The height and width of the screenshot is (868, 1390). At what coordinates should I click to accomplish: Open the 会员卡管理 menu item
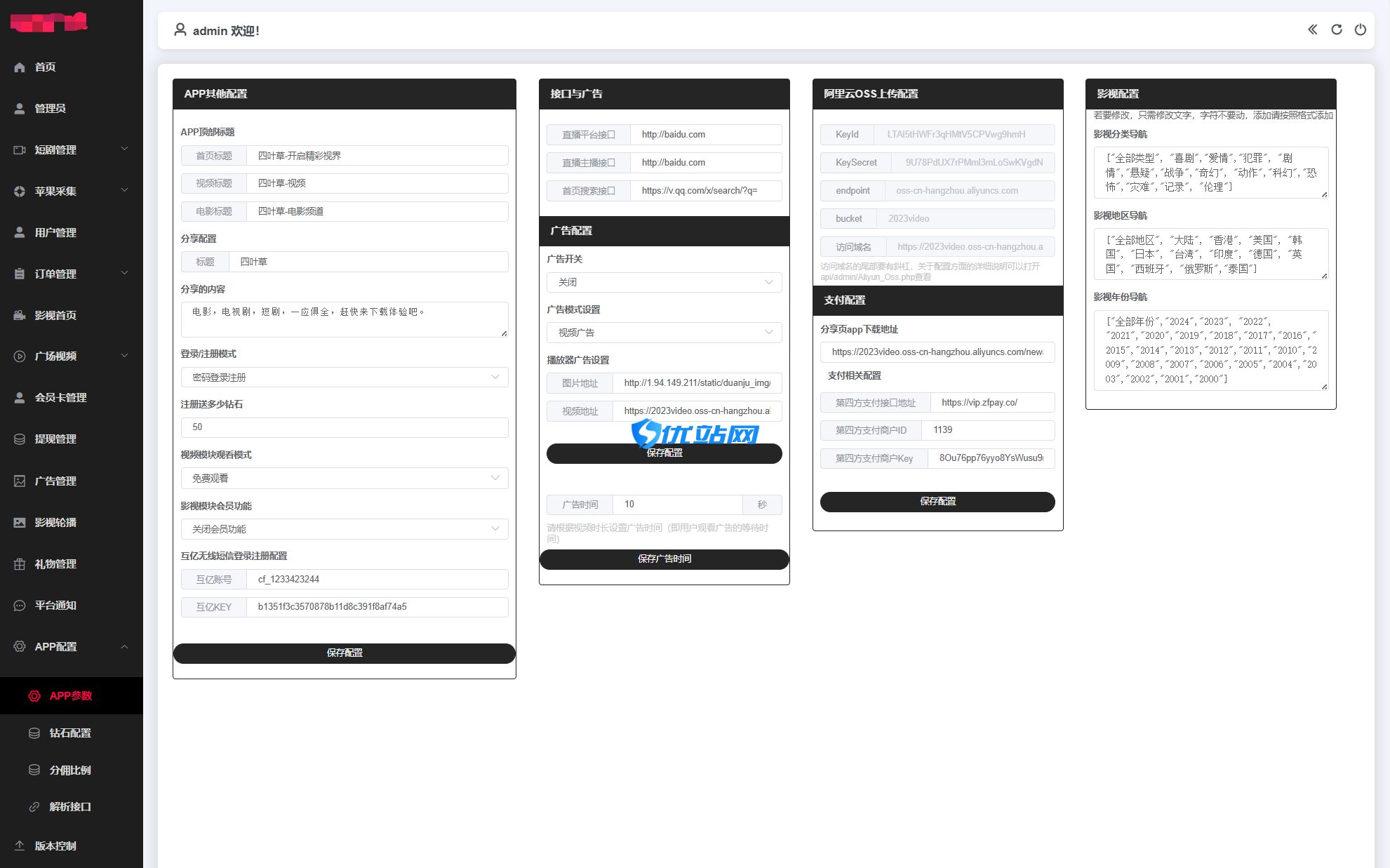click(61, 398)
